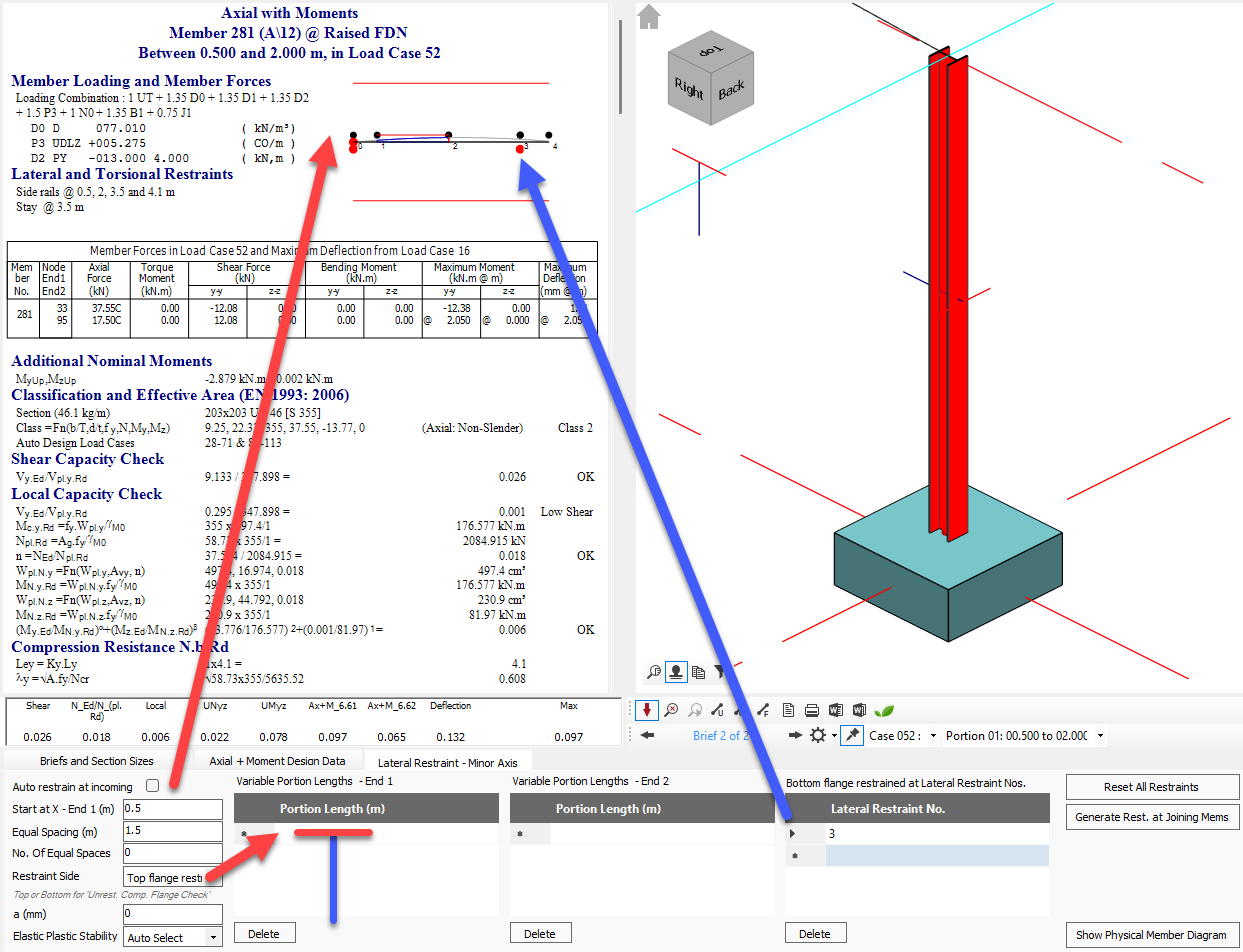The height and width of the screenshot is (952, 1243).
Task: Go to next brief with right arrow
Action: pyautogui.click(x=795, y=736)
